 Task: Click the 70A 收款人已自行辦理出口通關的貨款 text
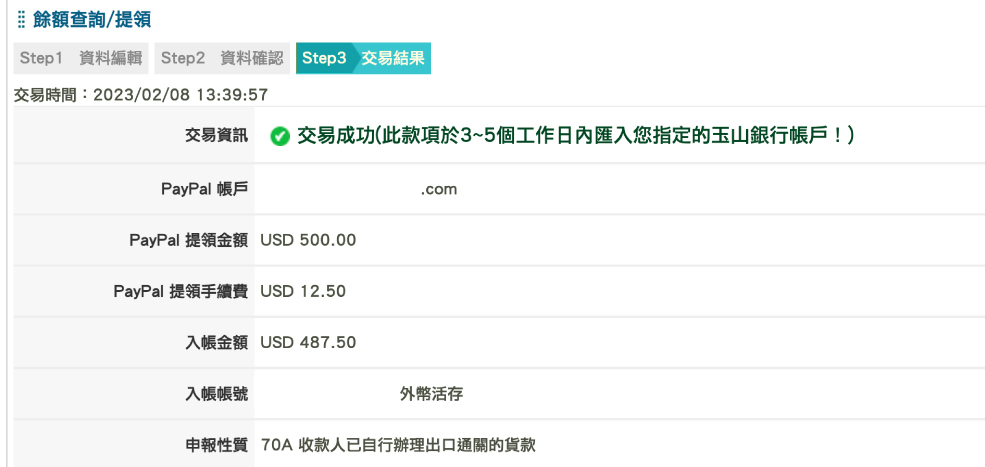(398, 446)
